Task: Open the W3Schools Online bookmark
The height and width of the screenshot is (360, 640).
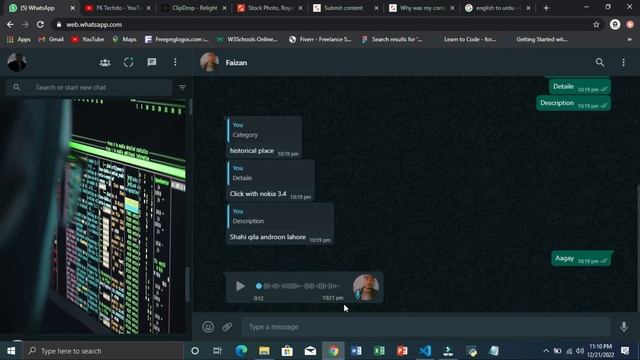Action: [247, 40]
